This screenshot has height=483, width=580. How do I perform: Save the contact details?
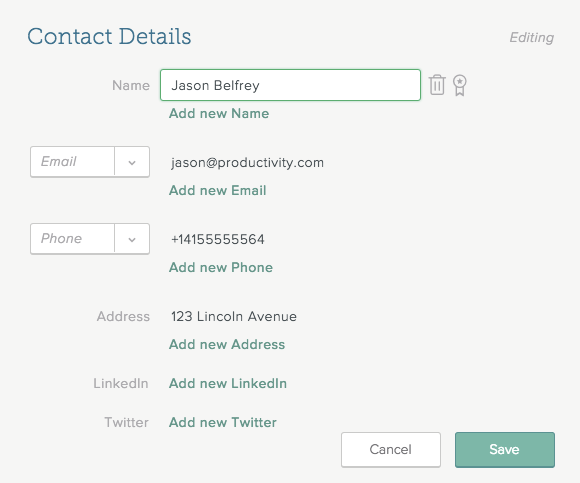pos(505,450)
